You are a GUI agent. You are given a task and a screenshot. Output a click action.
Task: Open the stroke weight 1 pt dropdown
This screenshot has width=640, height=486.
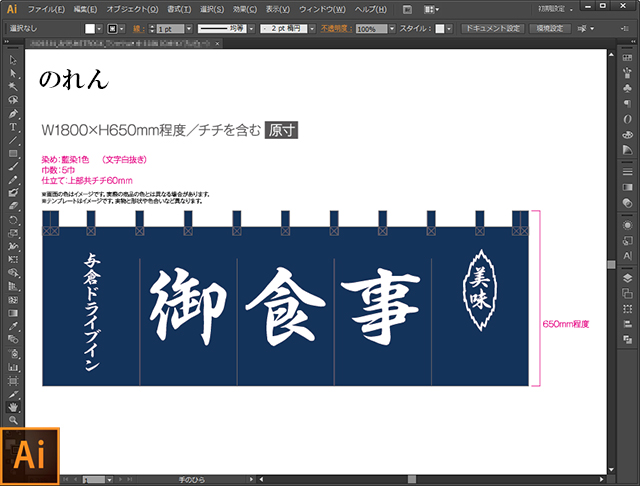tap(188, 29)
